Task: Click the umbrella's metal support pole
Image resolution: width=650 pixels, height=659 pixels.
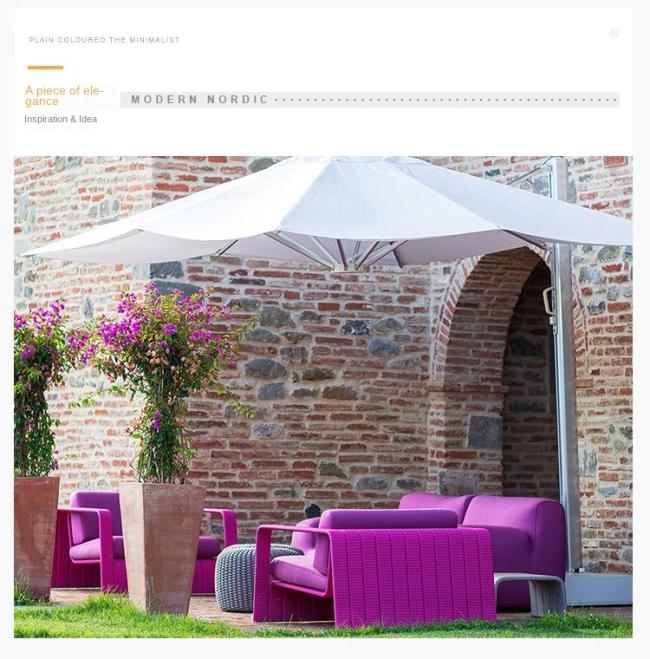Action: point(565,364)
